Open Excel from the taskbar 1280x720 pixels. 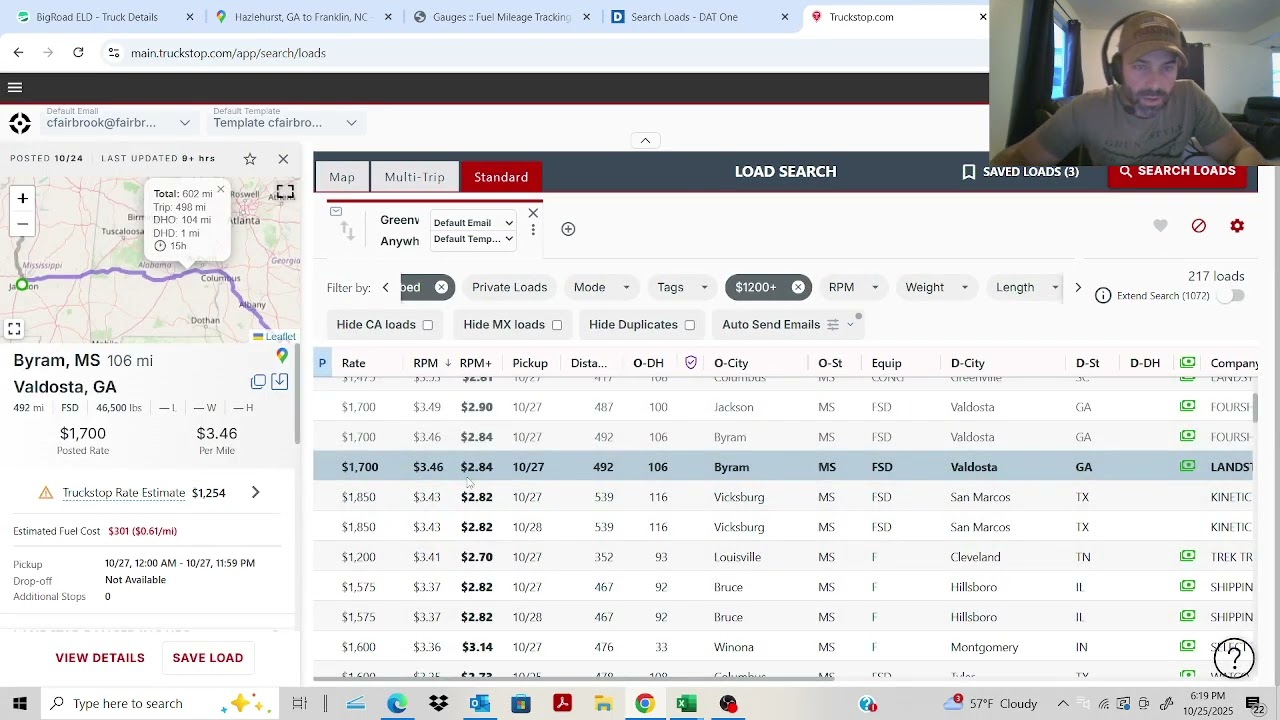(686, 704)
